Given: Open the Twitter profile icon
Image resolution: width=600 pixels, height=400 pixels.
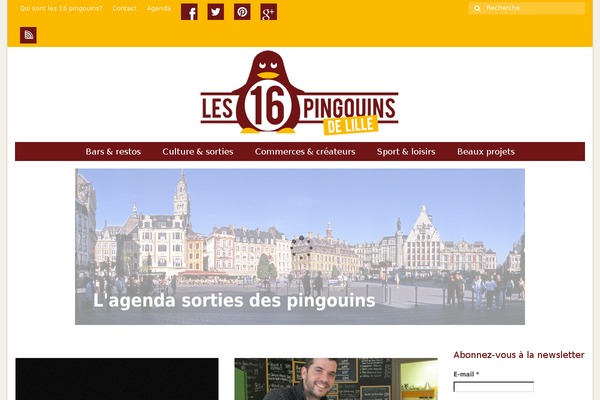Looking at the screenshot, I should tap(216, 12).
